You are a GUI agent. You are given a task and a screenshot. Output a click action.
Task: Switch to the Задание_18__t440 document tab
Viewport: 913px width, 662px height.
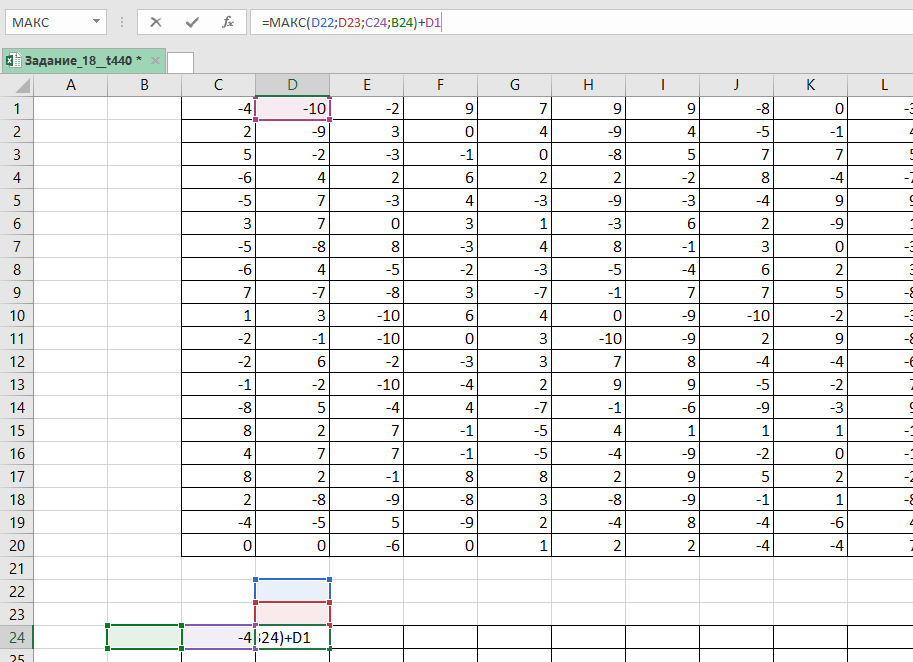82,61
